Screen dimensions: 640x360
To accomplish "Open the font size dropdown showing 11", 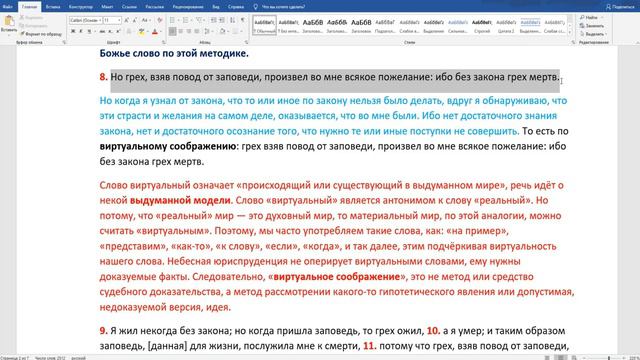I will (119, 20).
